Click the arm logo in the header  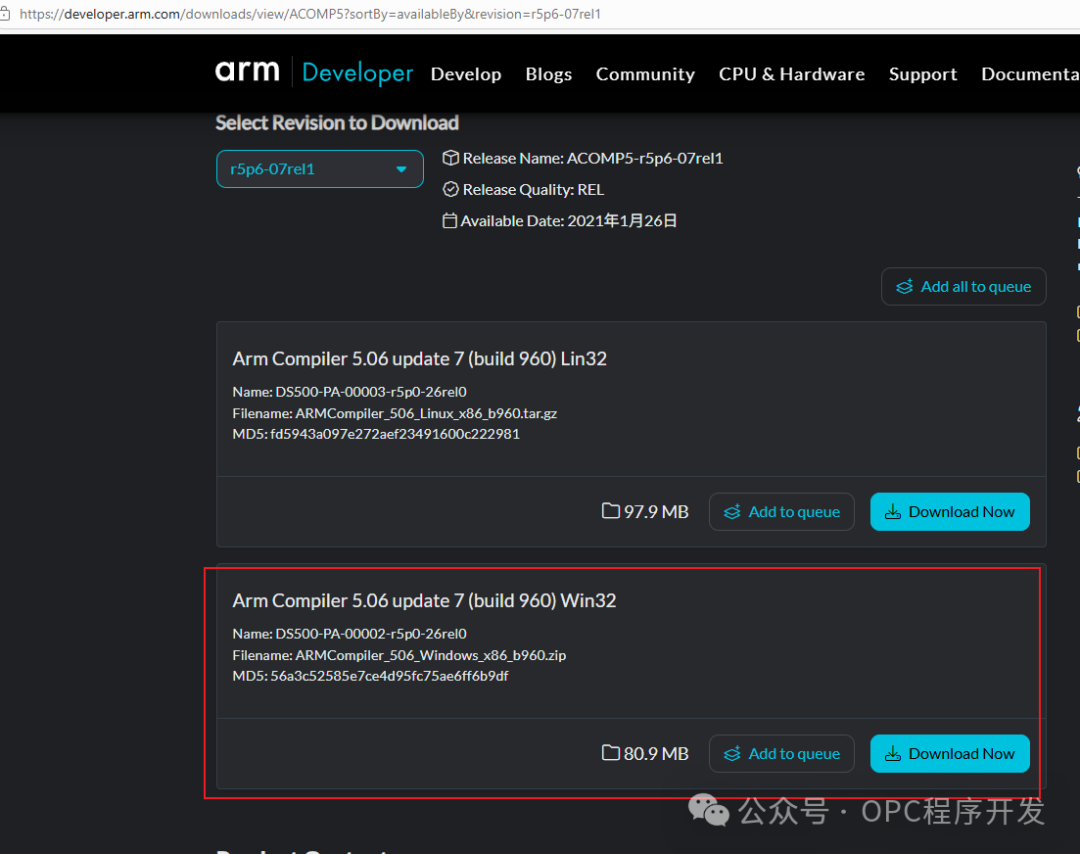(247, 72)
